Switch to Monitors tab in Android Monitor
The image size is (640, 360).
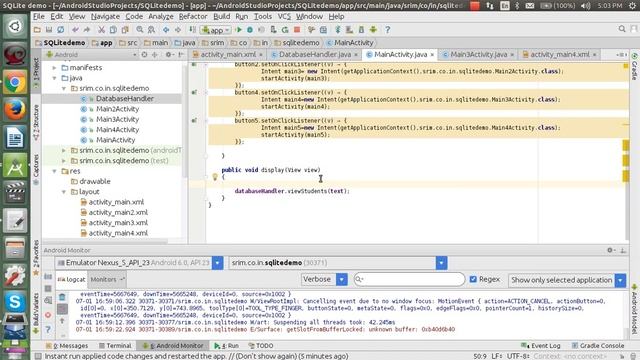[x=106, y=279]
